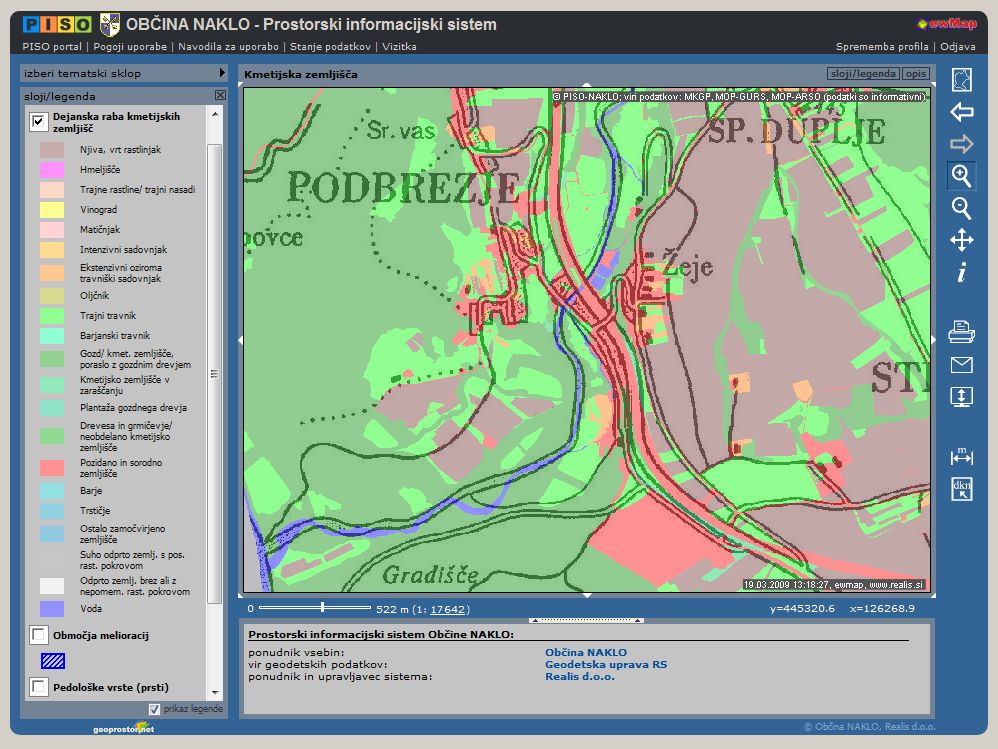Check the Pedološke vrste (prsti) layer
This screenshot has height=749, width=998.
pos(39,687)
